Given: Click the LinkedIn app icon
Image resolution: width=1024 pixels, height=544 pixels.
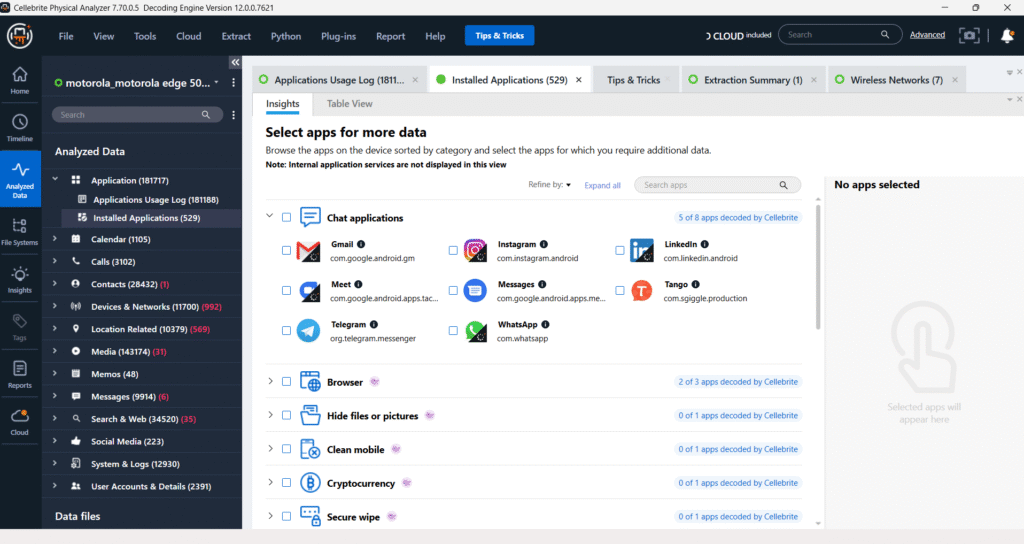Looking at the screenshot, I should [641, 251].
